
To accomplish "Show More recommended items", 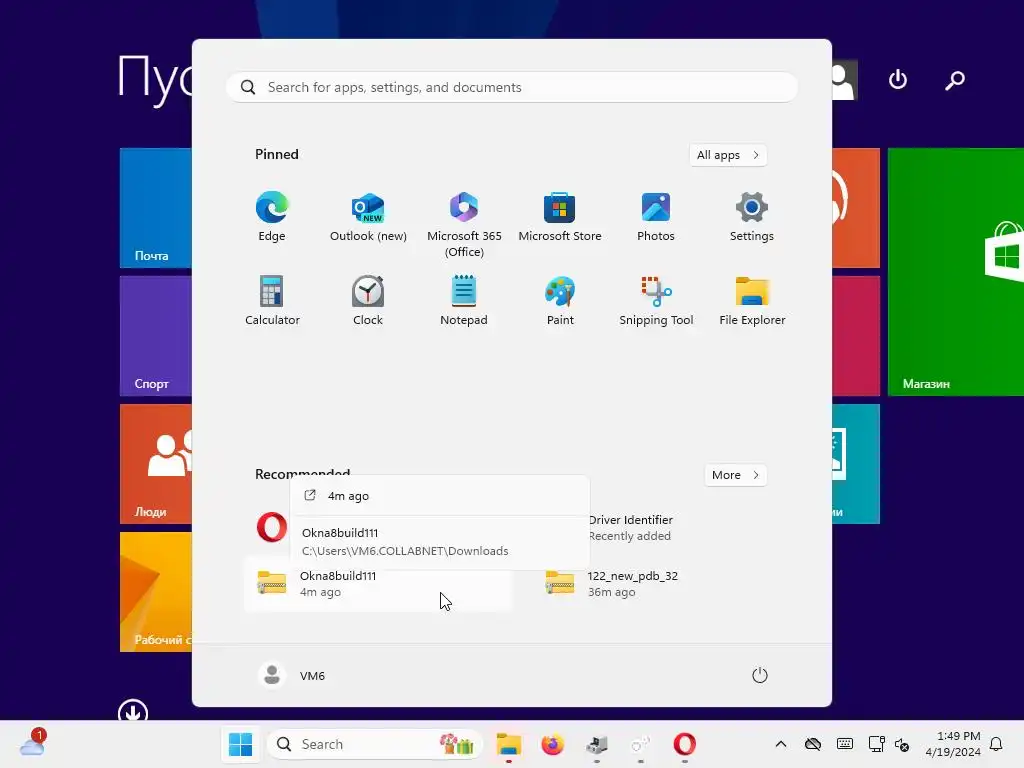I will pyautogui.click(x=735, y=475).
